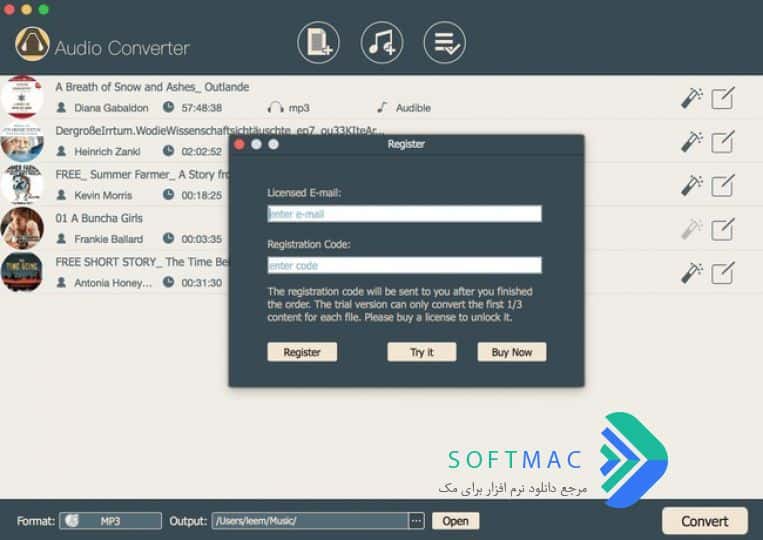Open effects wand for Kevin Morris track
Screen dimensions: 763x540
[691, 186]
